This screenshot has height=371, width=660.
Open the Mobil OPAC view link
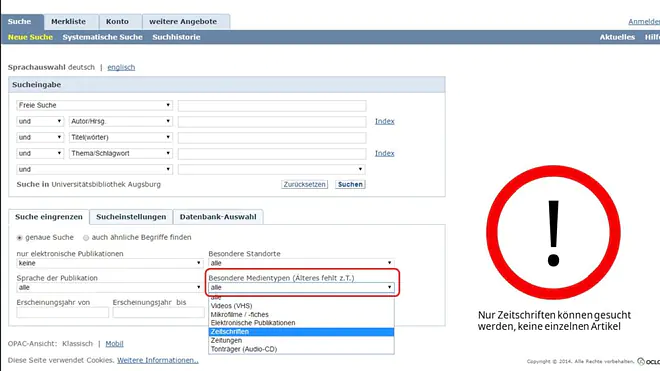pyautogui.click(x=114, y=344)
